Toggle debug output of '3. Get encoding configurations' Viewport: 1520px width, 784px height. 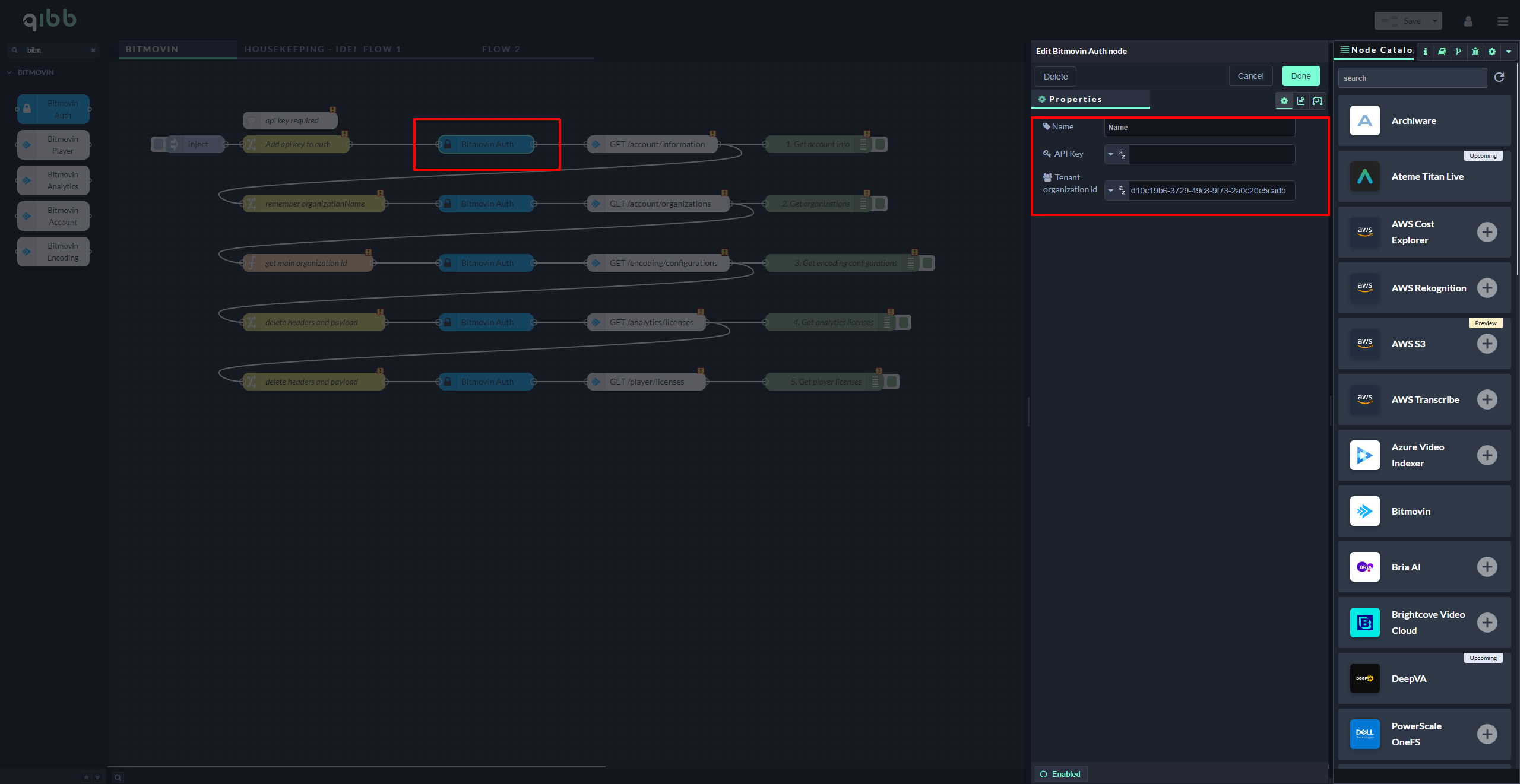(x=927, y=263)
